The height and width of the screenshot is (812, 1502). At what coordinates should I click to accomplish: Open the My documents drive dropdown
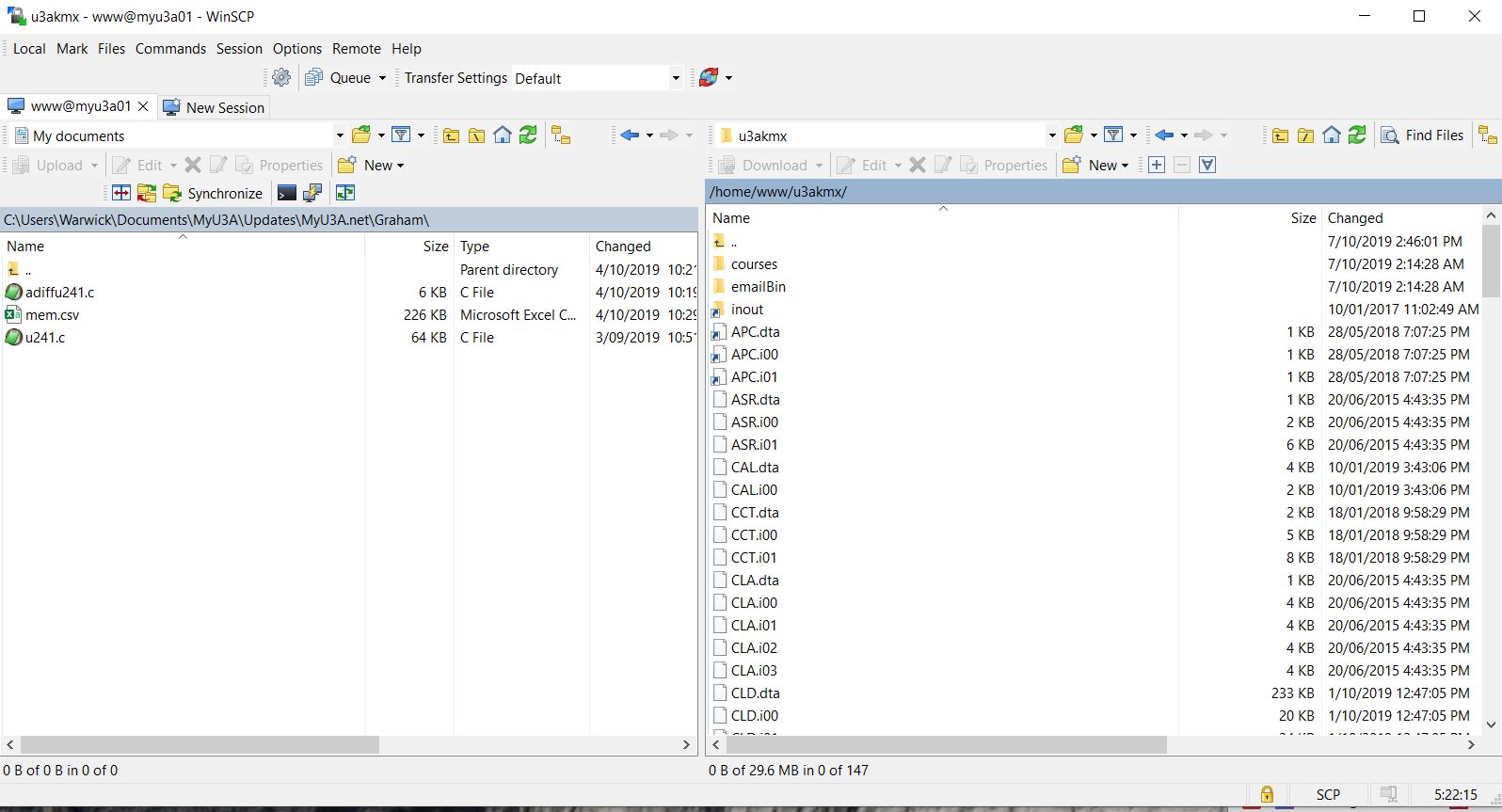click(x=339, y=135)
